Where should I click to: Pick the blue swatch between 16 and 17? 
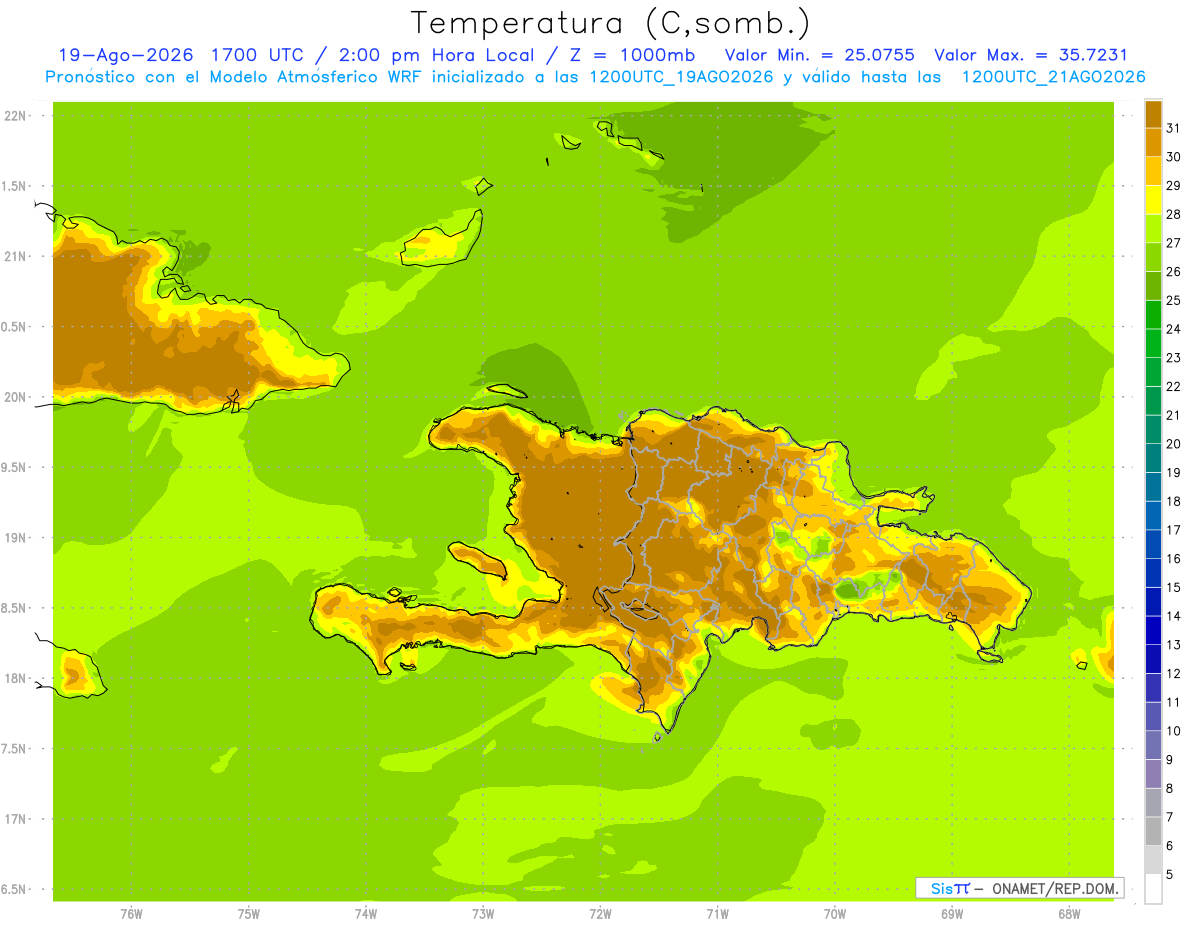(x=1153, y=544)
